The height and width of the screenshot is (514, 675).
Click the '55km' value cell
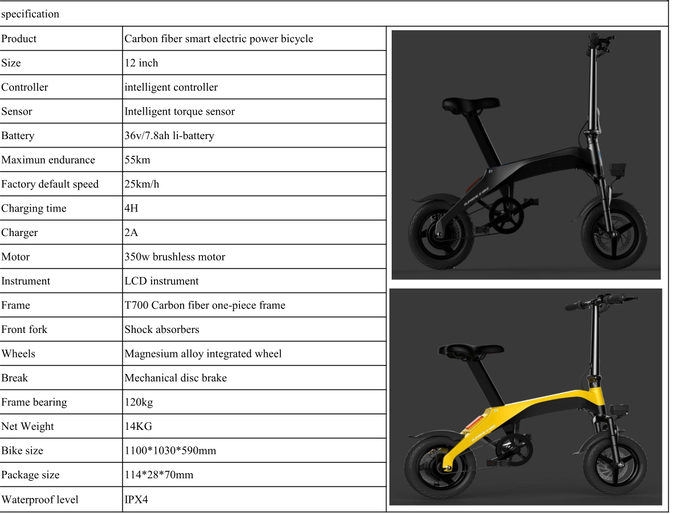click(254, 160)
